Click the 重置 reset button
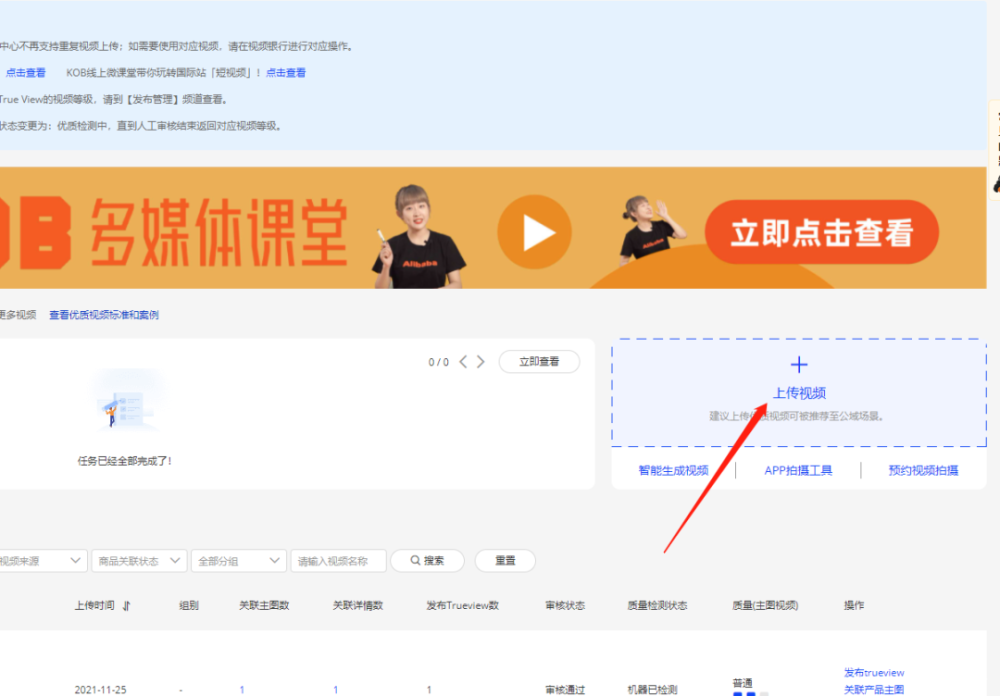 click(505, 560)
